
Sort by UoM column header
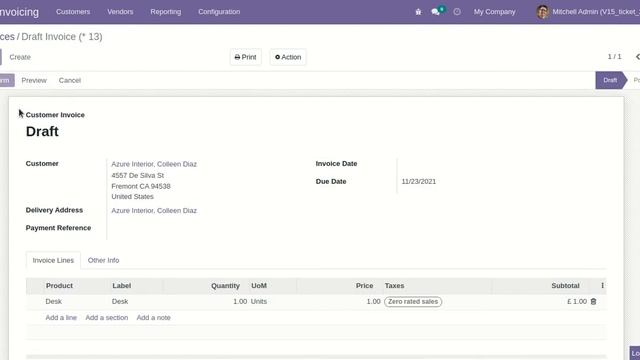coord(259,286)
